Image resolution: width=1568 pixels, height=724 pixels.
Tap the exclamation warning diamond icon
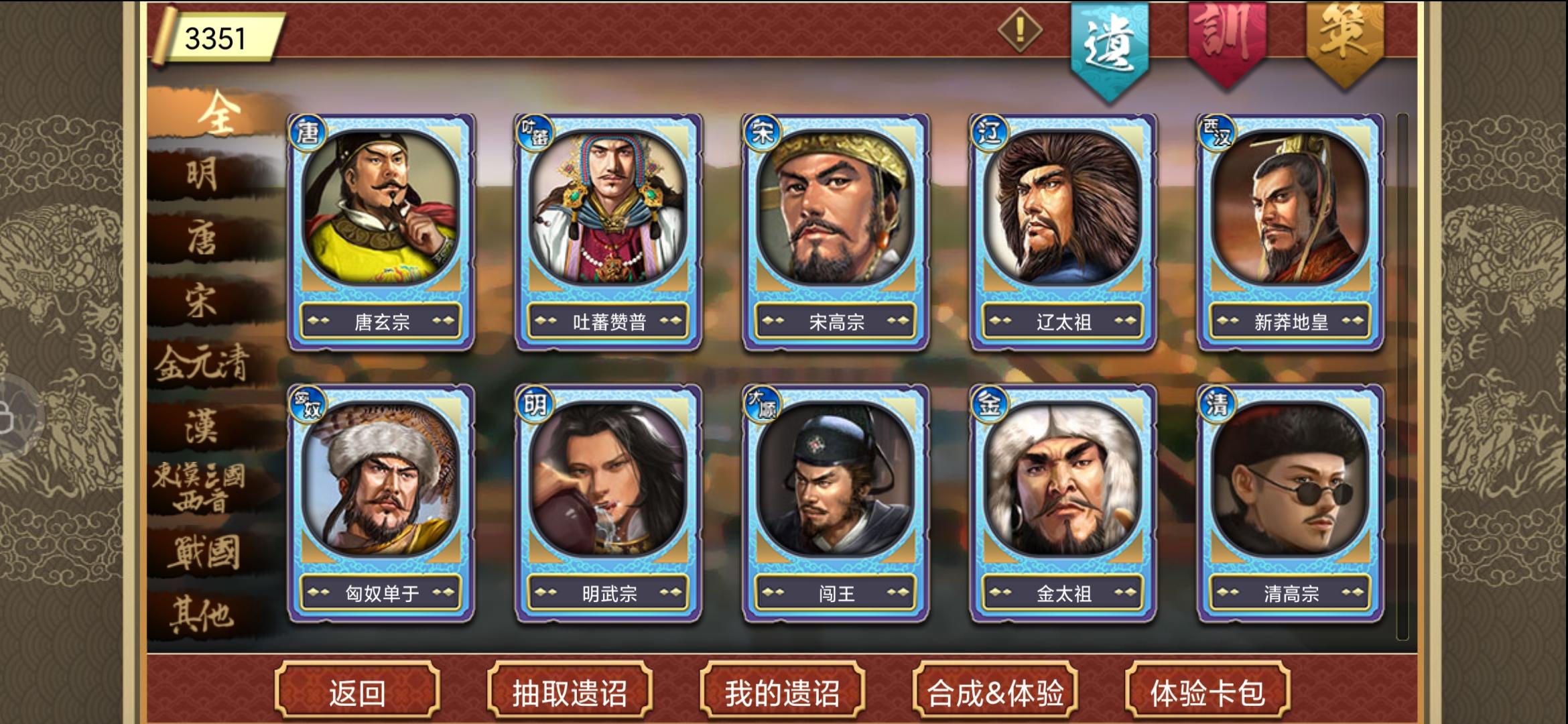(x=1019, y=29)
